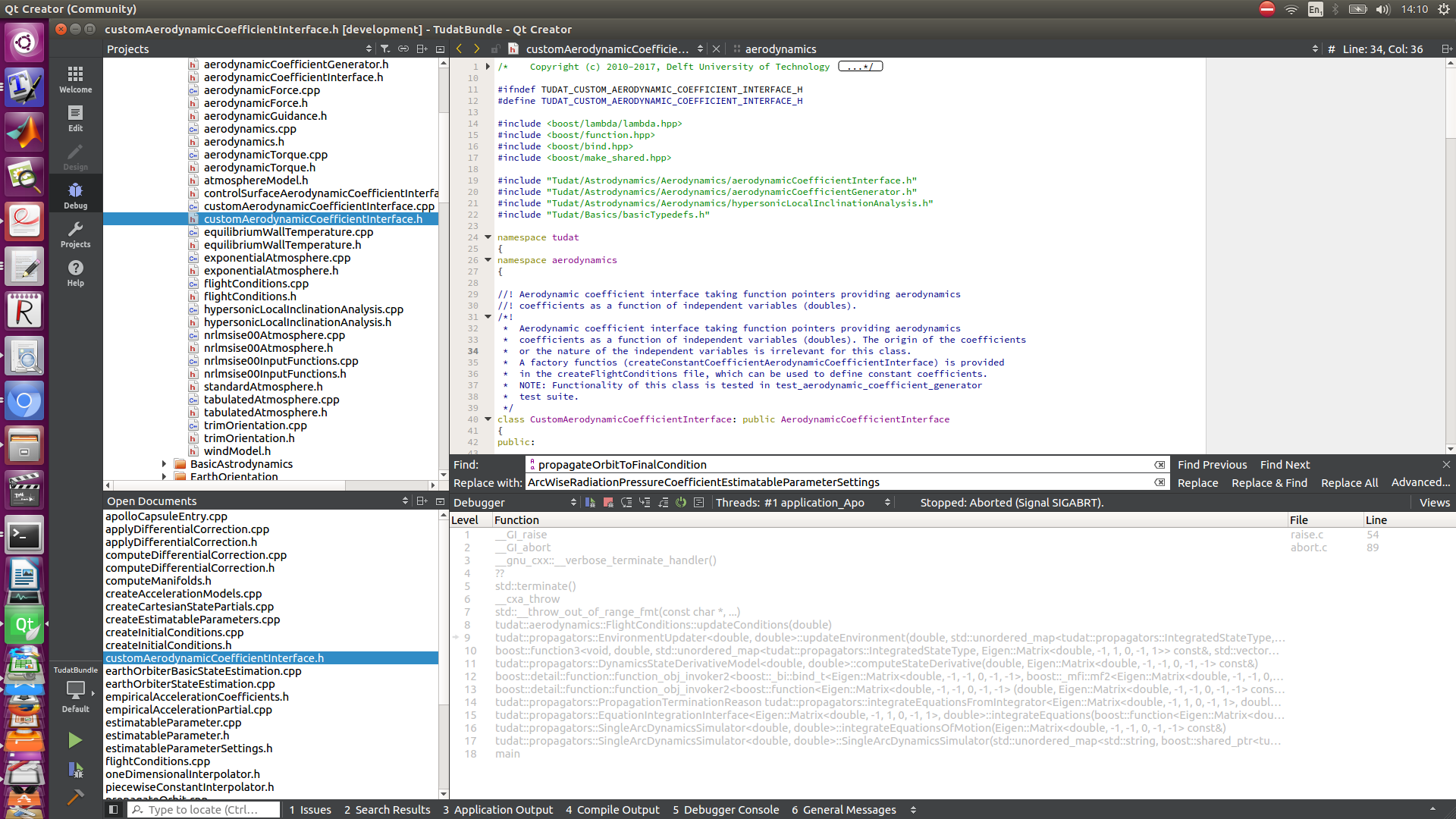The image size is (1456, 819).
Task: Click the Step Into debugger icon
Action: [645, 502]
